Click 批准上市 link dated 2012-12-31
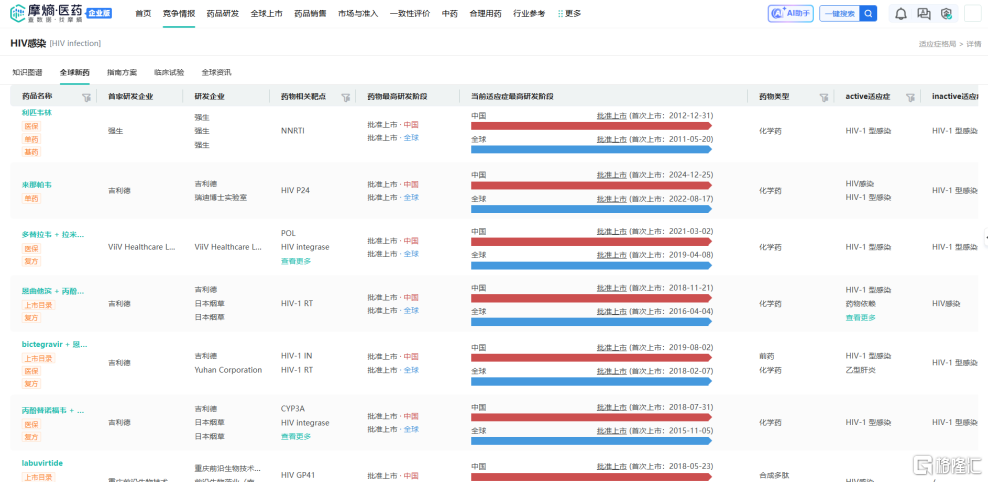 [612, 115]
